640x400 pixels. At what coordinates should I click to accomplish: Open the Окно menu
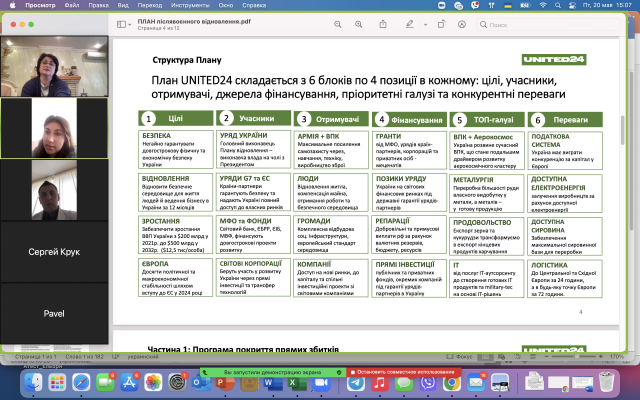pos(226,5)
